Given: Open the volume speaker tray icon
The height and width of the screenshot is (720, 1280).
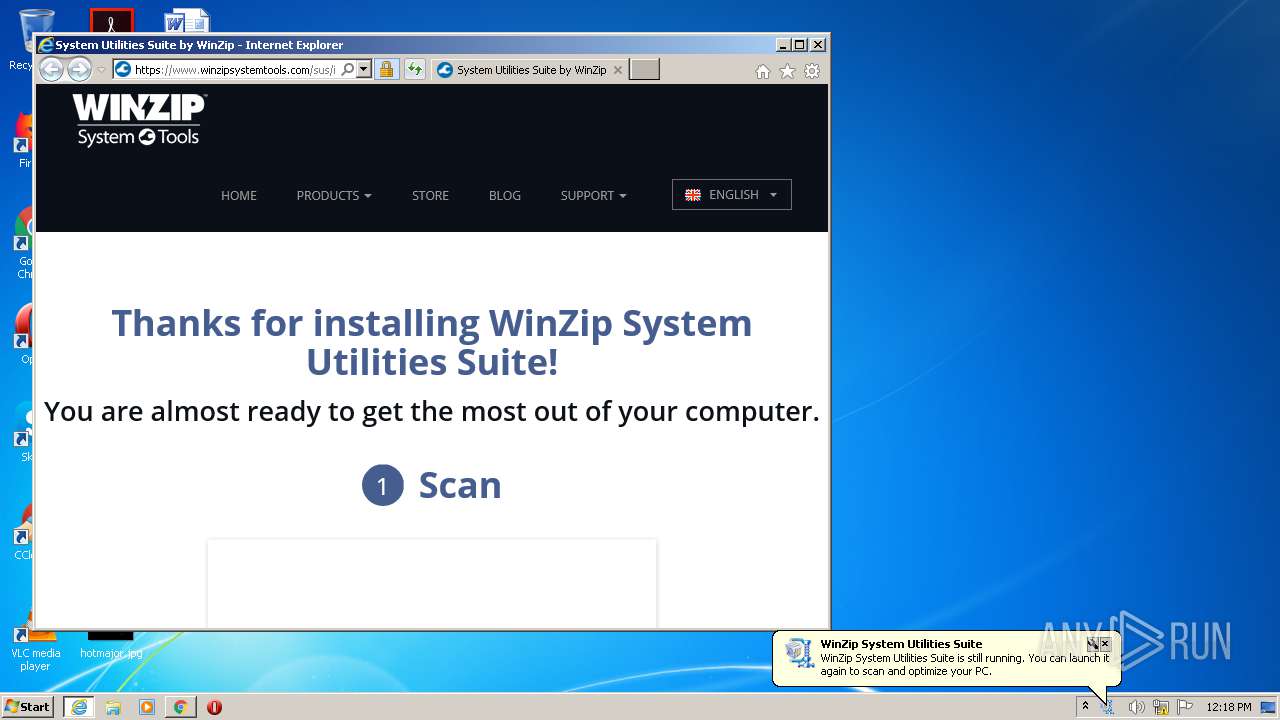Looking at the screenshot, I should 1136,707.
